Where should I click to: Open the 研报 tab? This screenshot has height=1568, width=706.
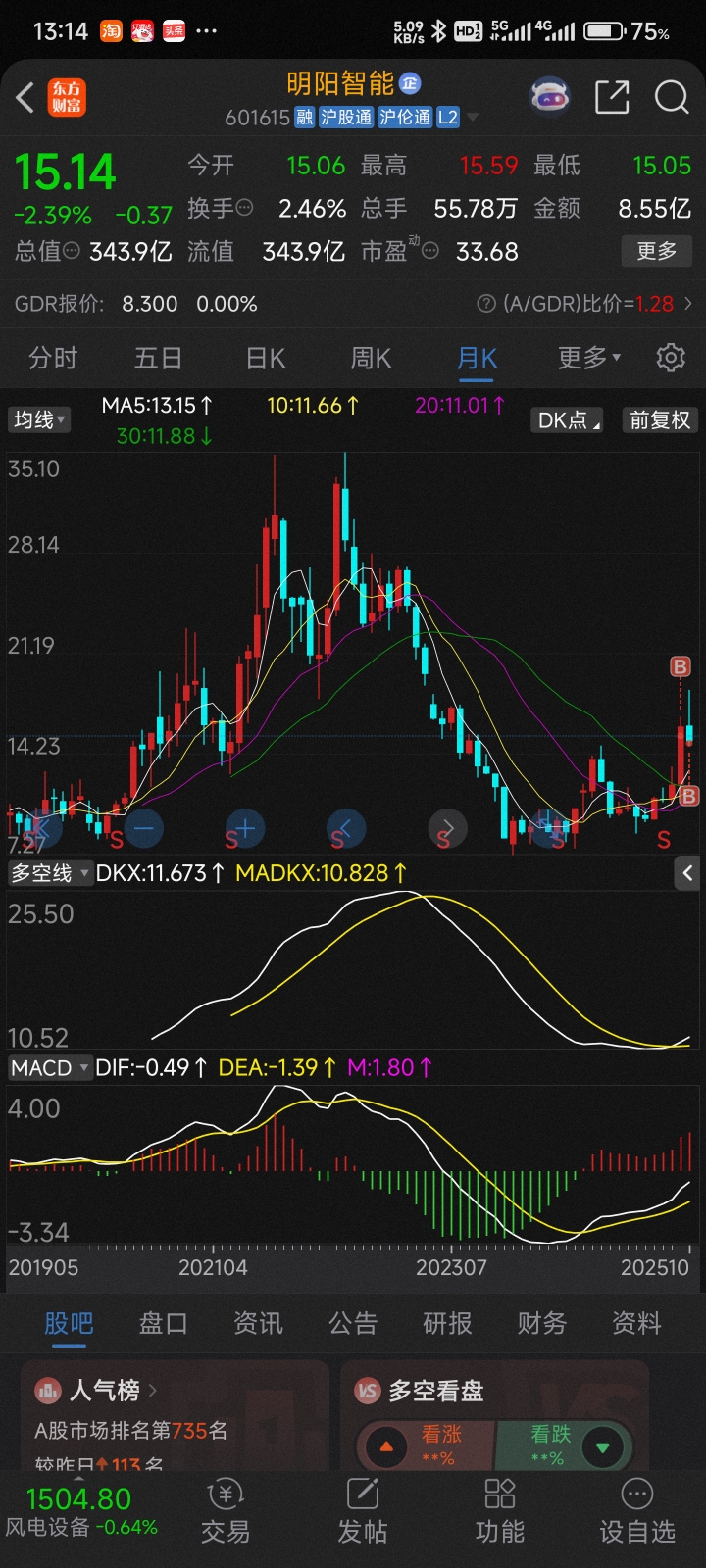pyautogui.click(x=447, y=1324)
